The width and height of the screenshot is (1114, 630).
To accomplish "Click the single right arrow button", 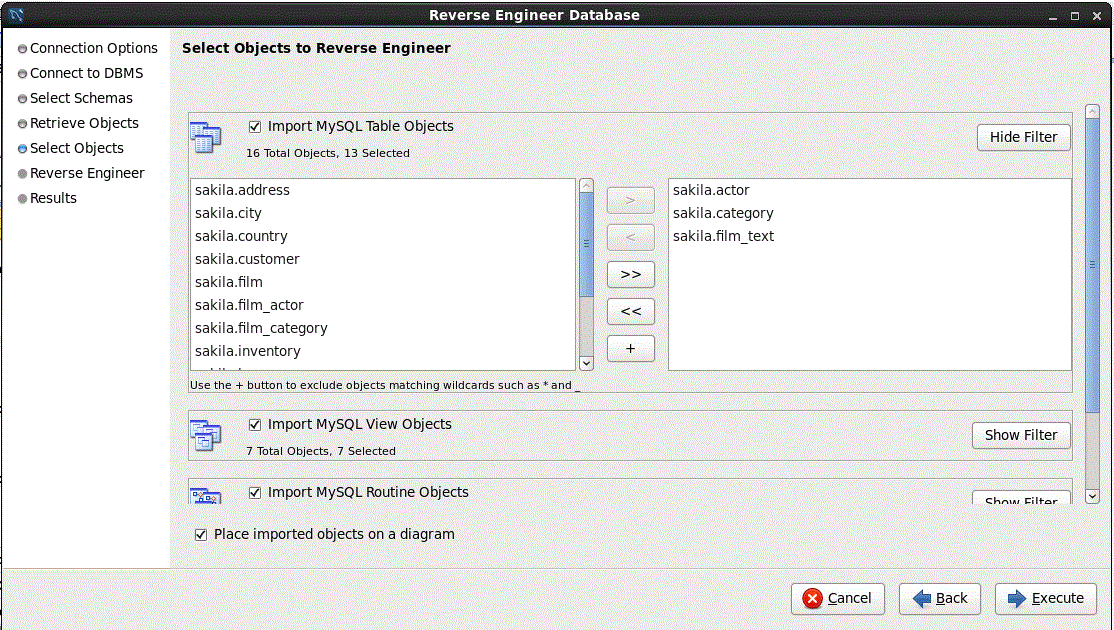I will 630,200.
